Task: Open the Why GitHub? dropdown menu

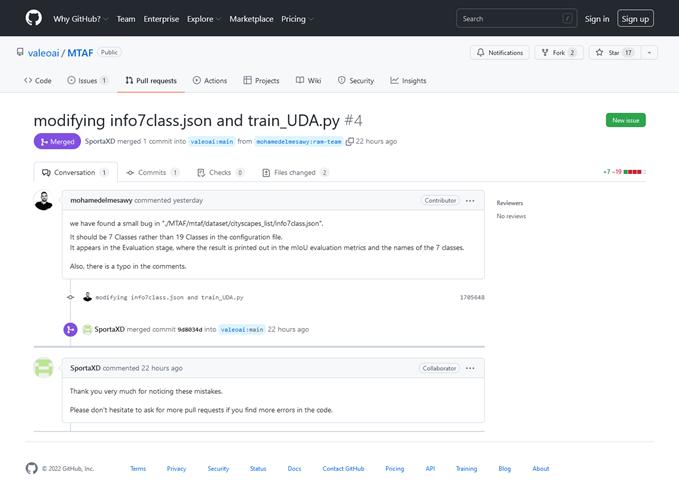Action: click(80, 19)
